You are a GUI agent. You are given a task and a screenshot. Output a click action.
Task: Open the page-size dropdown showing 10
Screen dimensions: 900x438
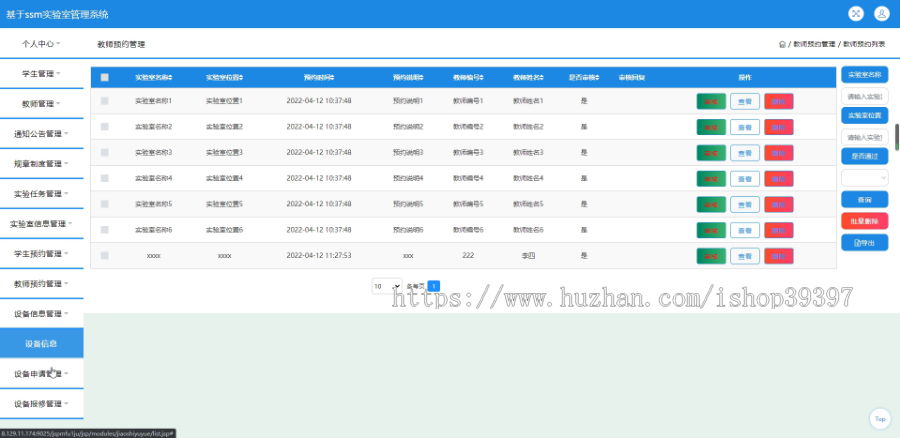click(387, 286)
